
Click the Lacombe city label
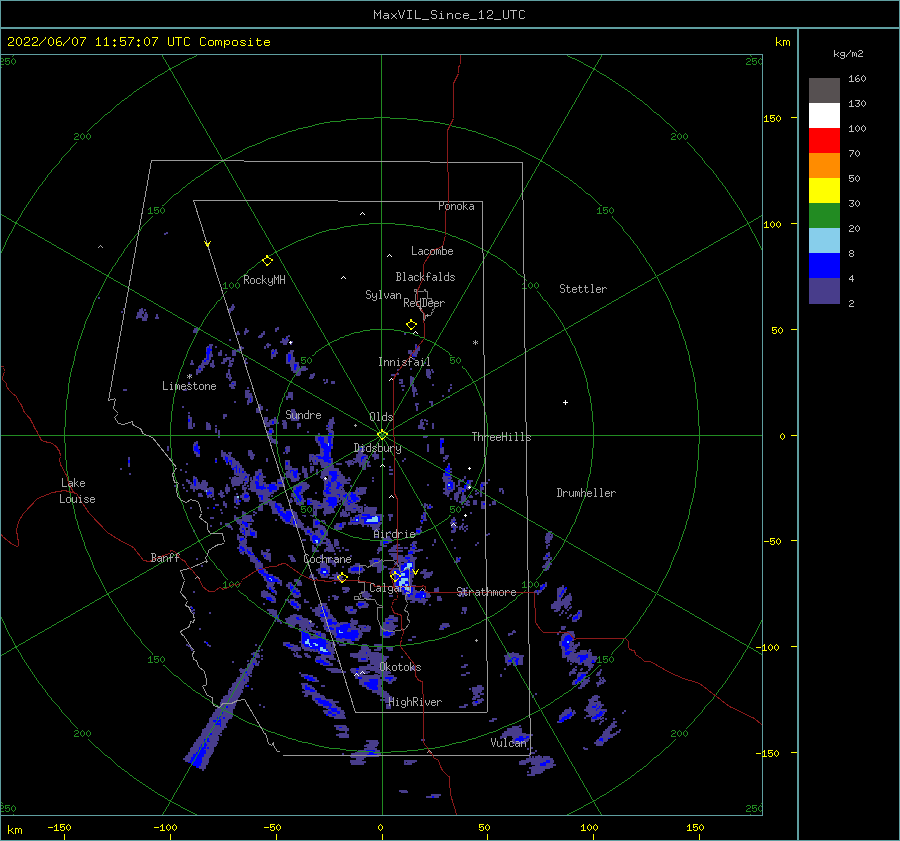pos(432,251)
